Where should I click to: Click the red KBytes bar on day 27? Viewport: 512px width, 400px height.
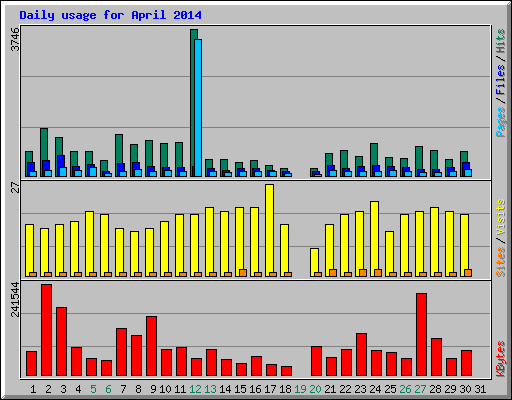421,335
